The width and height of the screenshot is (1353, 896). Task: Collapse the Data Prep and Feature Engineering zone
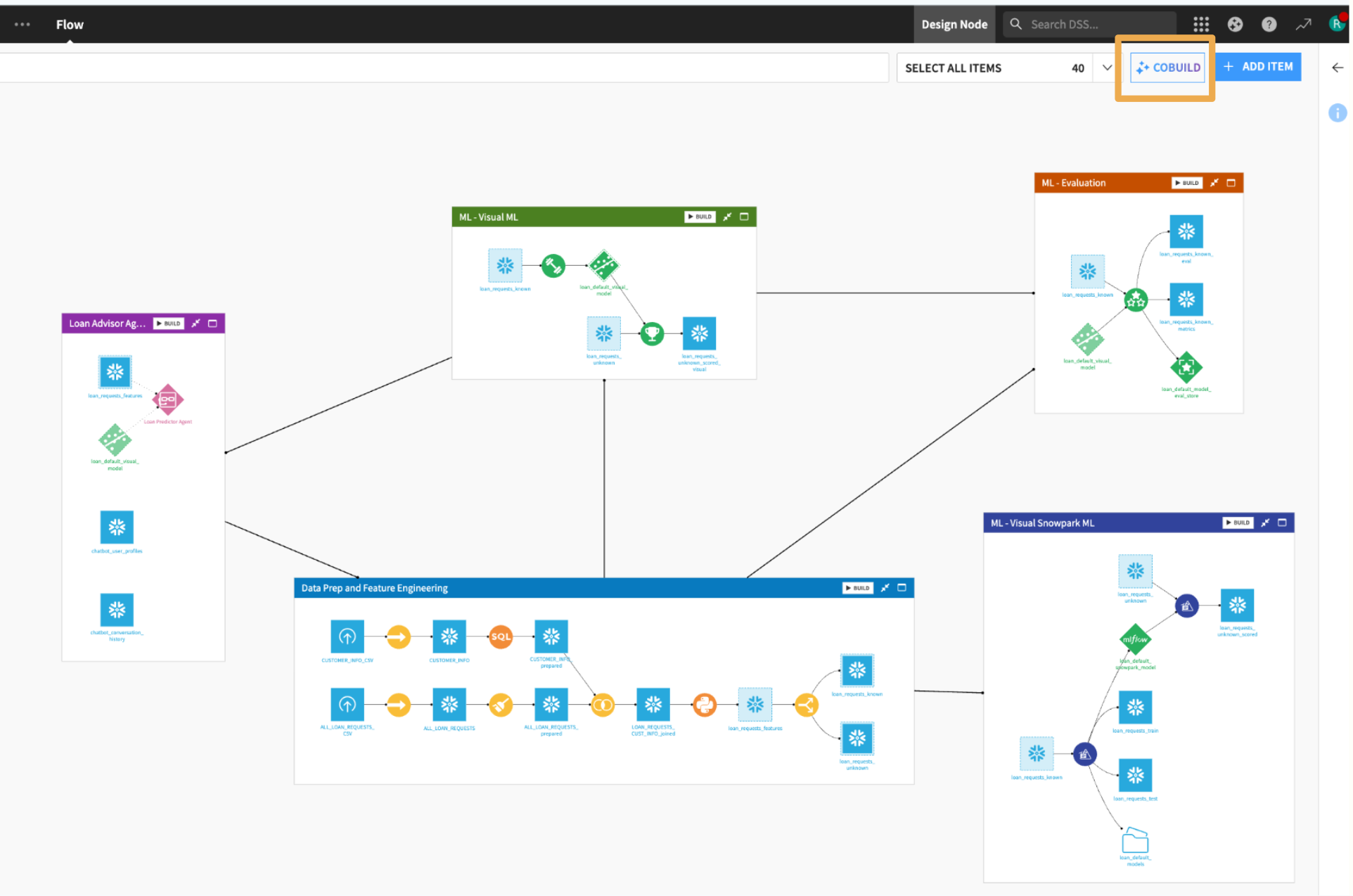(885, 588)
